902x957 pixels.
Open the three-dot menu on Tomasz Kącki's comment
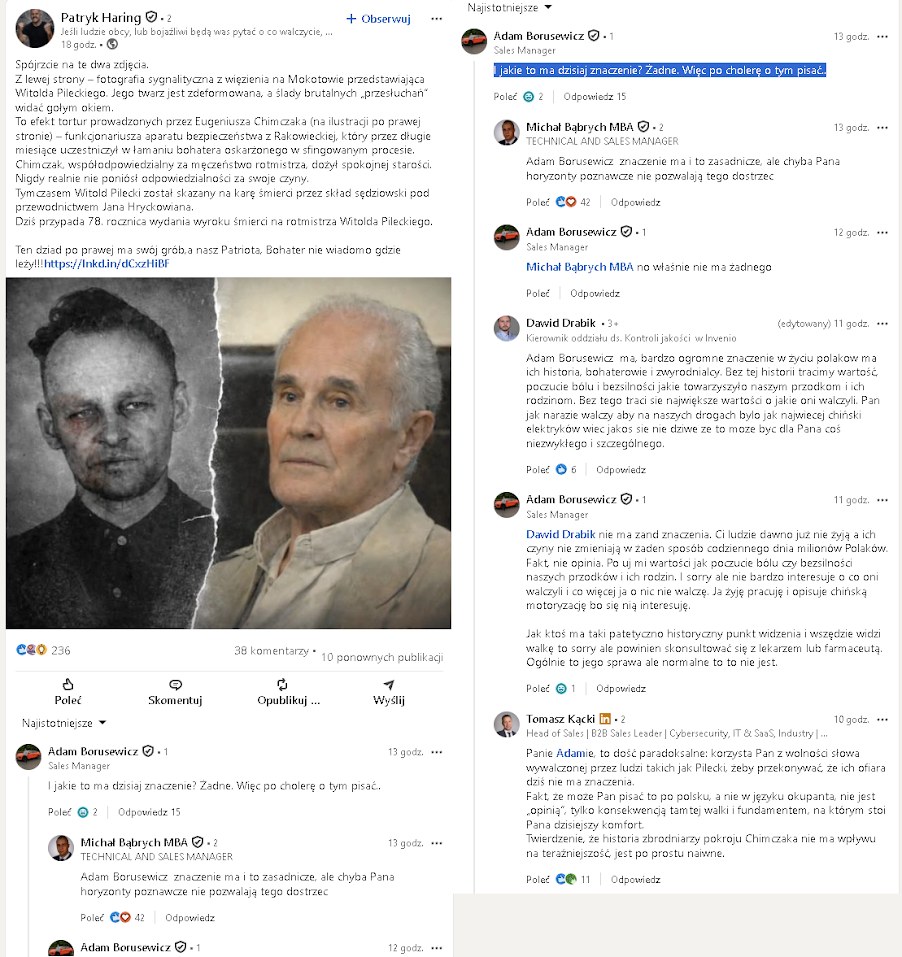882,720
